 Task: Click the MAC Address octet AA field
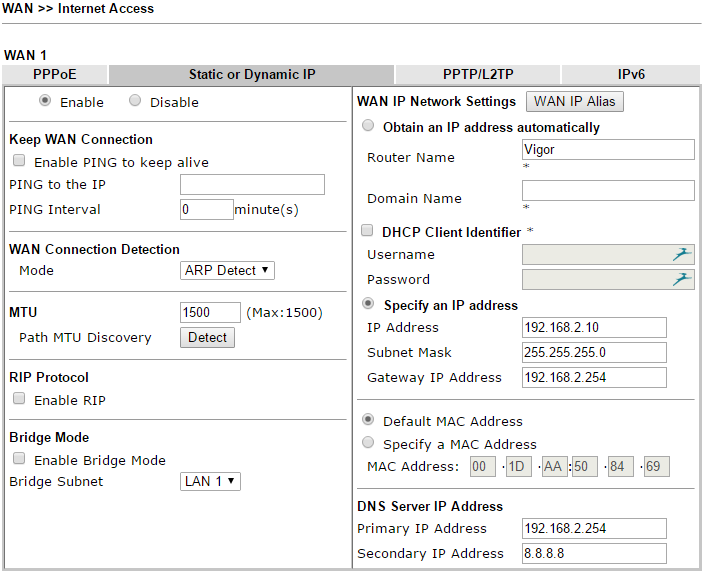point(555,467)
